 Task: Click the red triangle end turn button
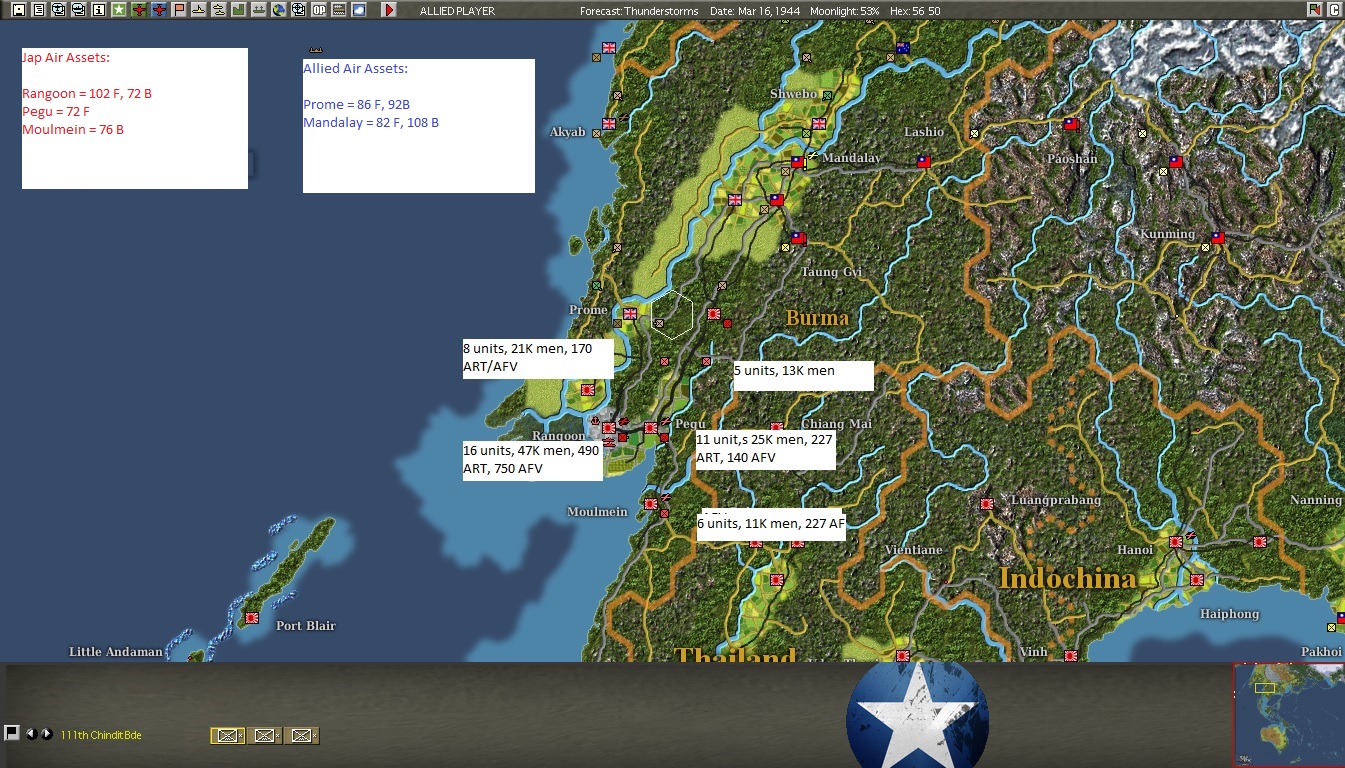(x=389, y=10)
